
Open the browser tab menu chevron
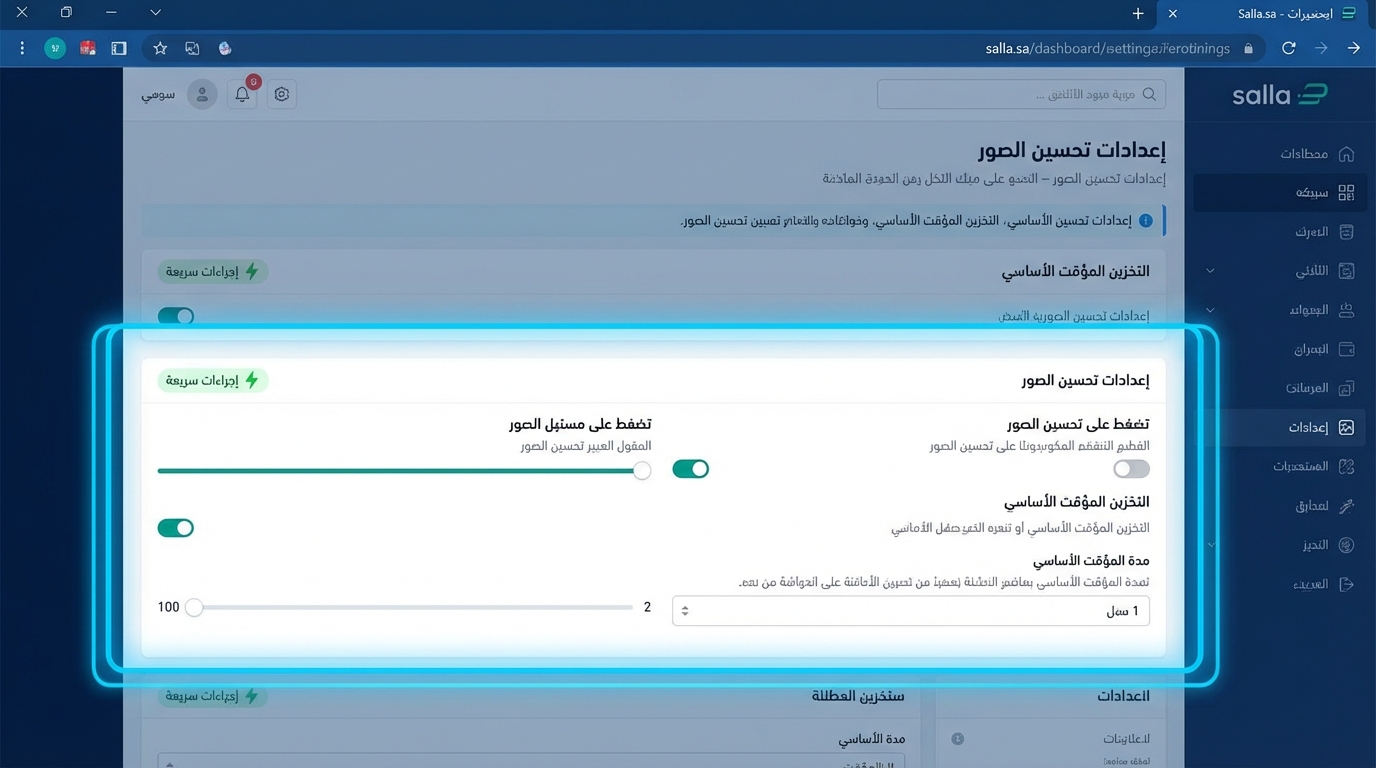click(154, 14)
